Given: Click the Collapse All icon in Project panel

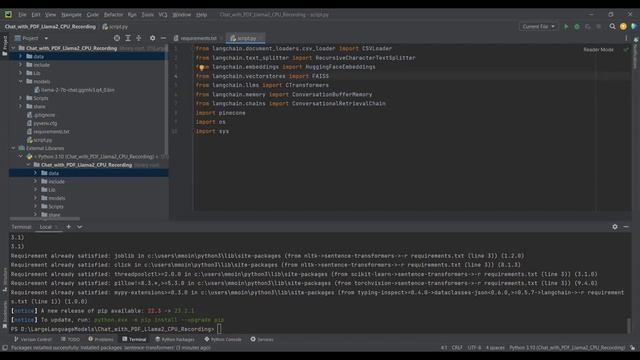Looking at the screenshot, I should coord(139,38).
